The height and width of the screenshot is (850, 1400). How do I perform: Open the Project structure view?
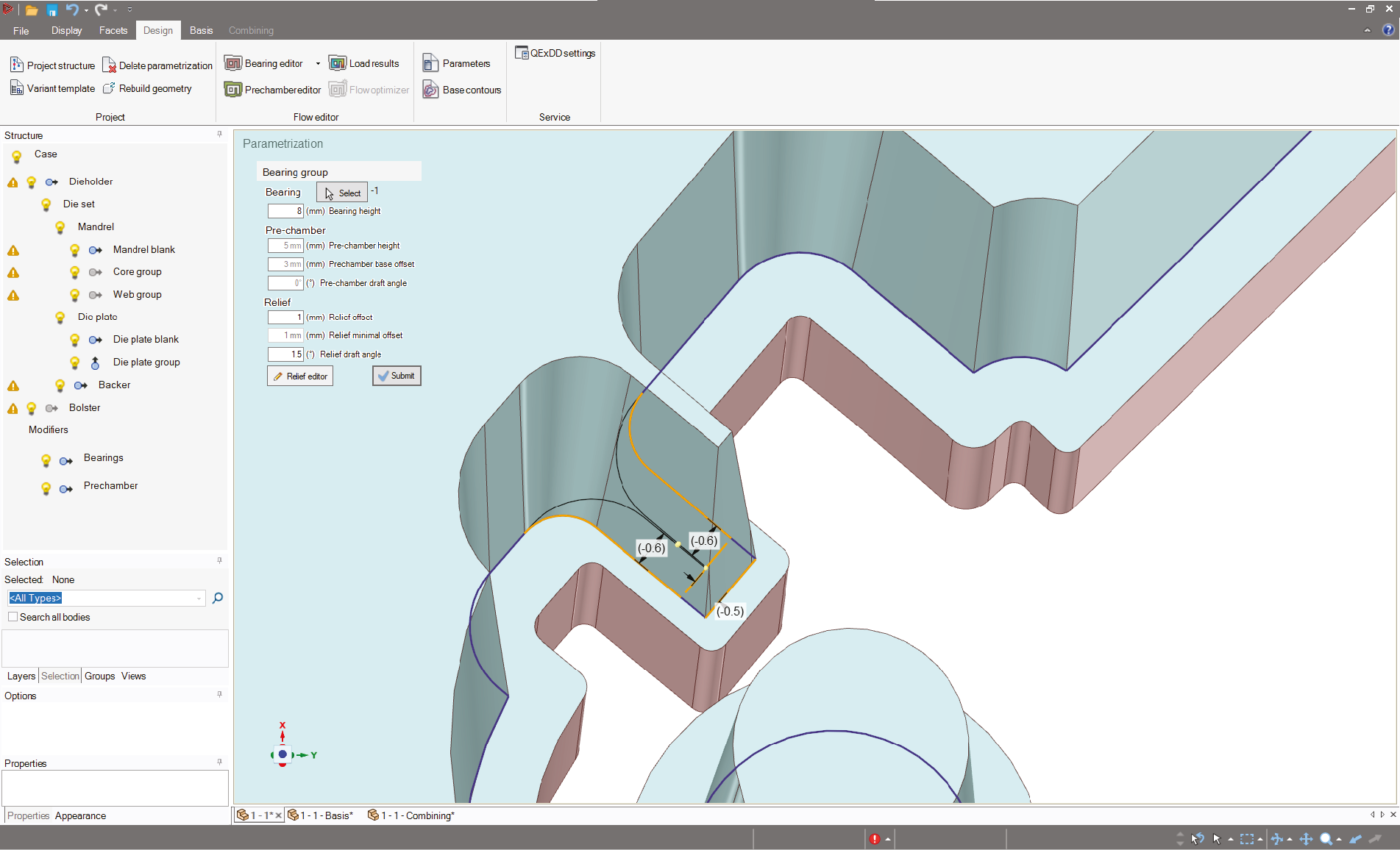tap(53, 65)
